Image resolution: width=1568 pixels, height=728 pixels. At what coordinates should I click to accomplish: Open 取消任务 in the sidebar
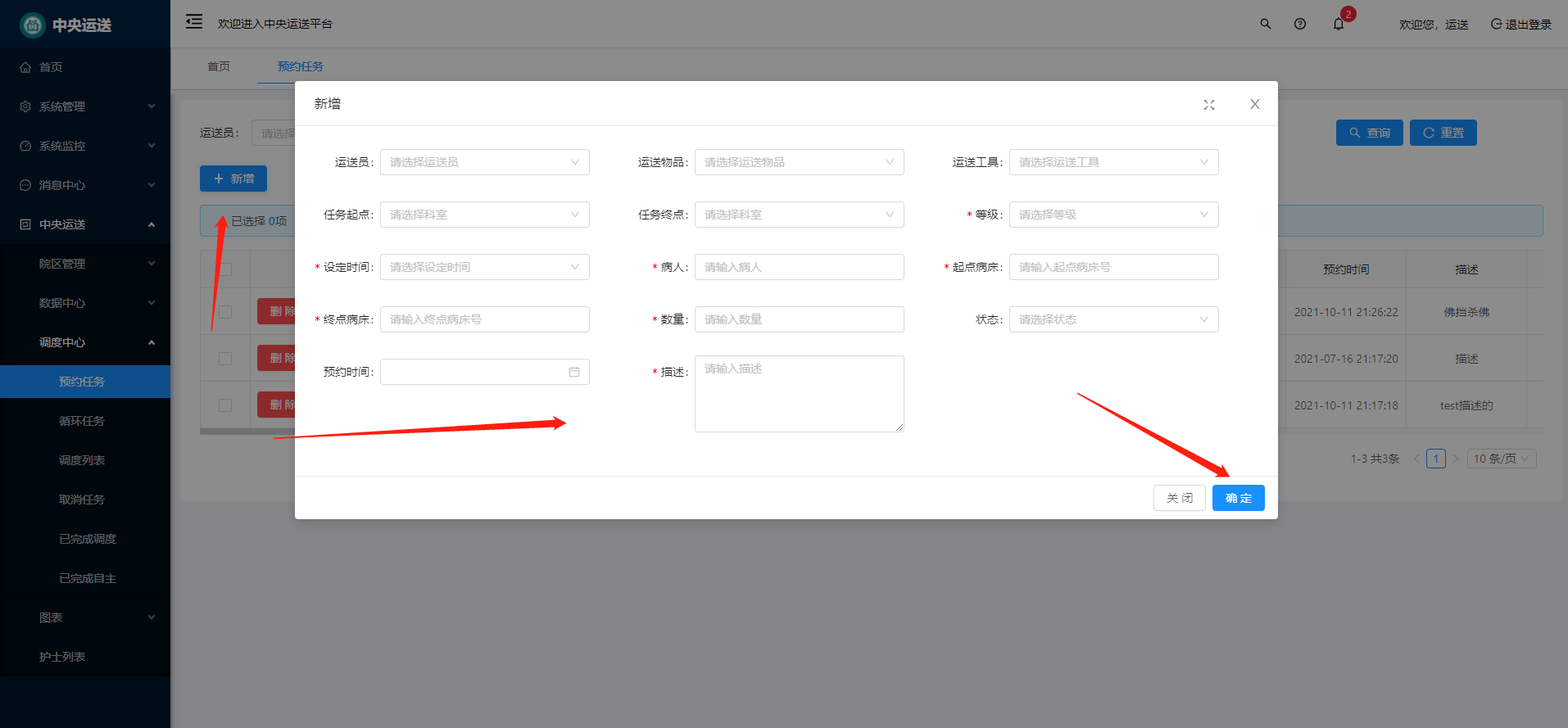[x=85, y=500]
